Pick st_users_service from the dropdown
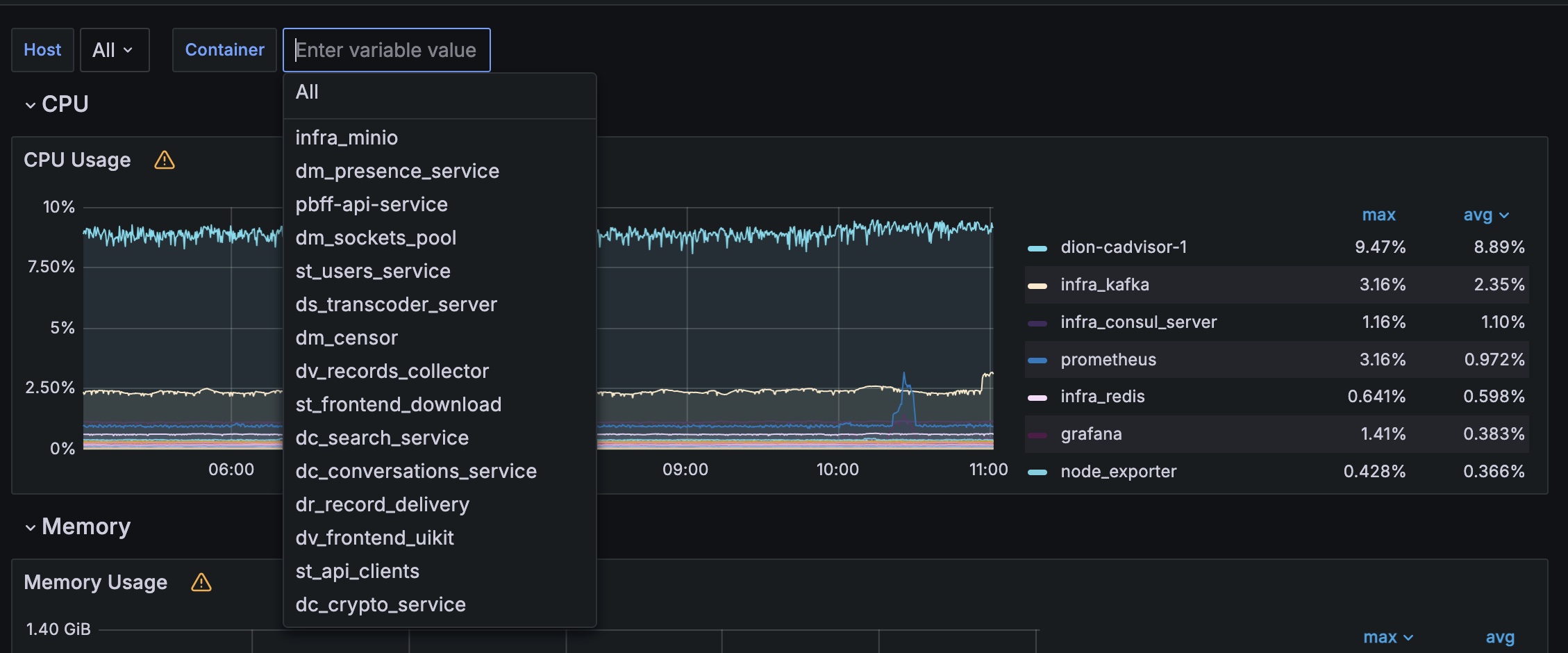Viewport: 1568px width, 653px height. click(x=440, y=271)
